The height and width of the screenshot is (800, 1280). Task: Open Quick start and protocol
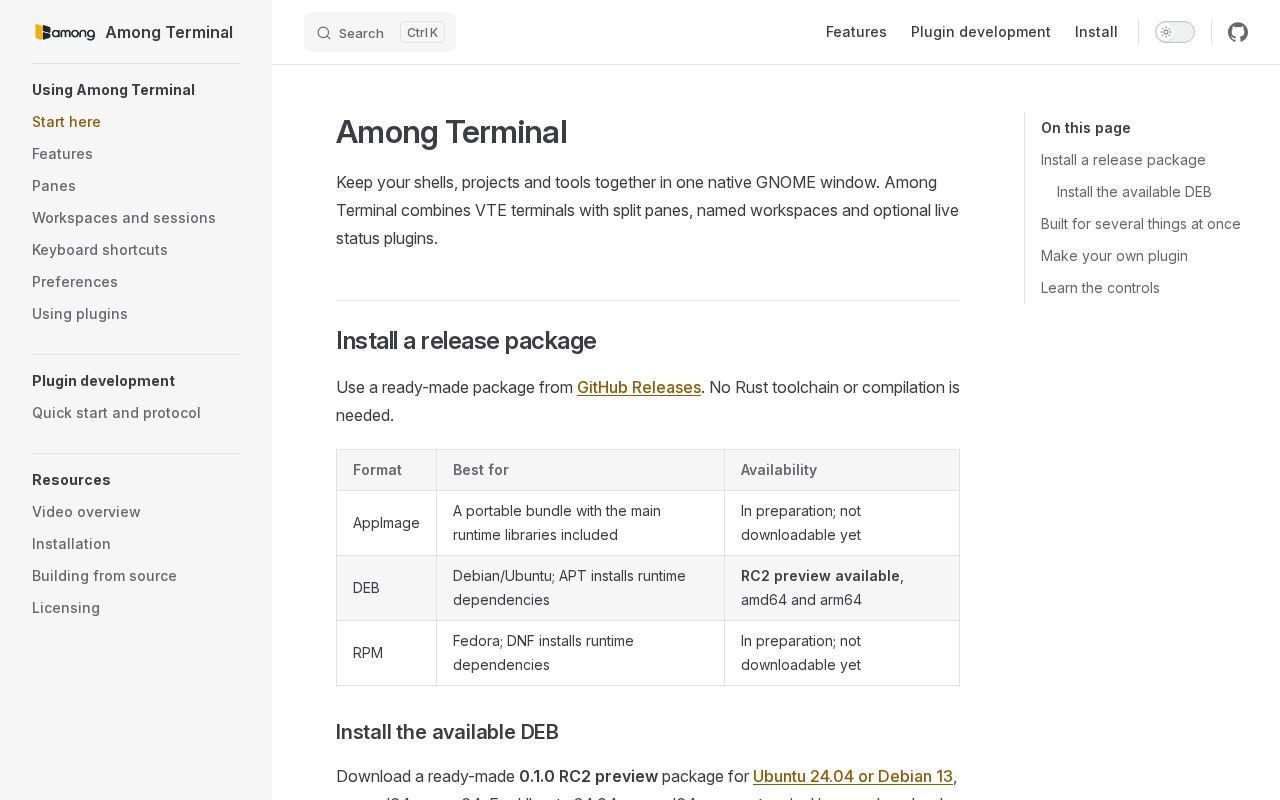click(116, 413)
